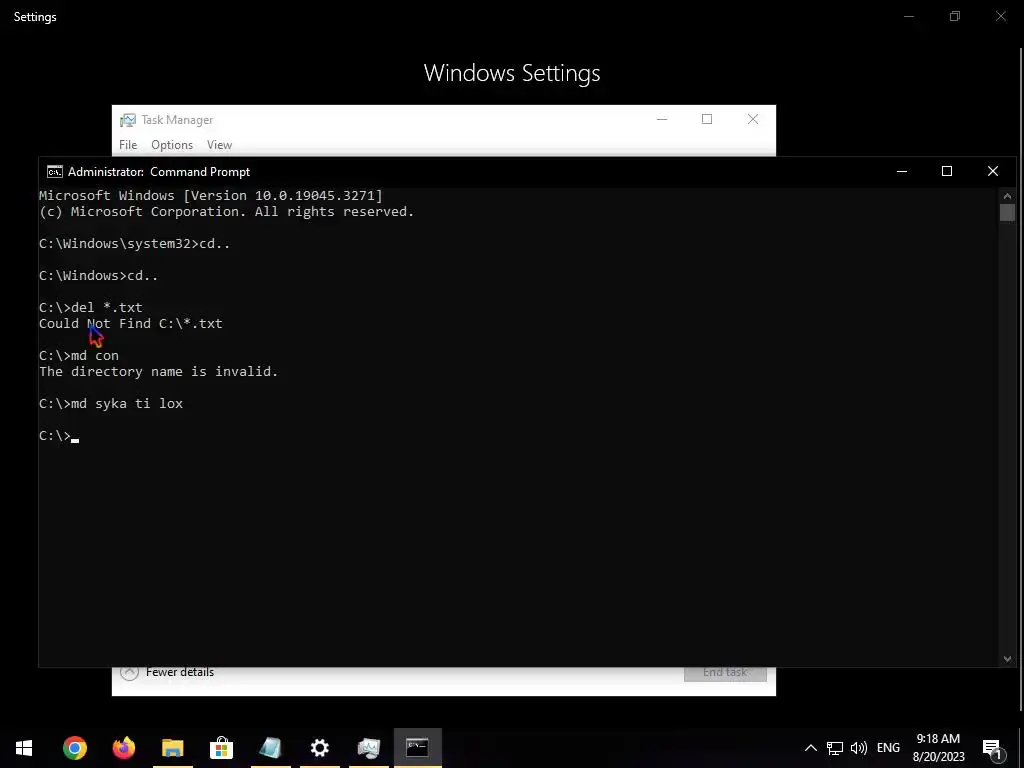Click the Command Prompt scrollbar thumb
This screenshot has height=768, width=1024.
(x=1007, y=213)
